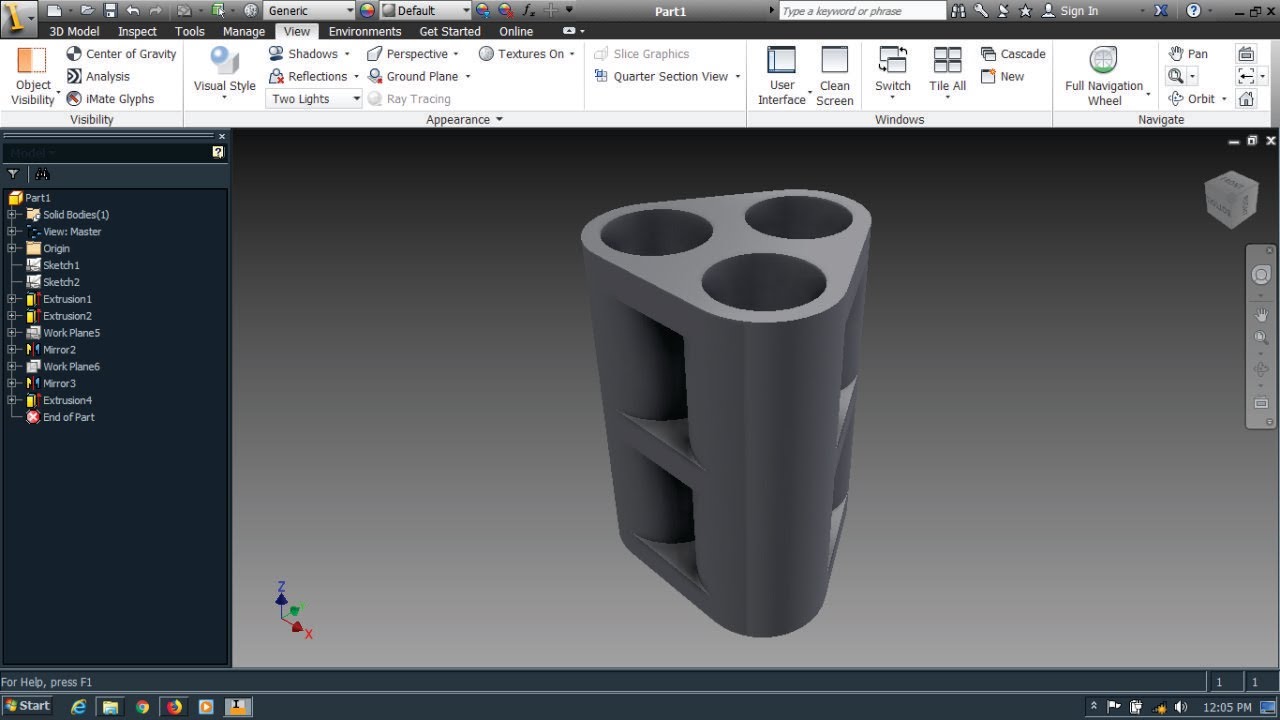Click the New file icon in quick access toolbar
The height and width of the screenshot is (720, 1280).
(x=55, y=10)
